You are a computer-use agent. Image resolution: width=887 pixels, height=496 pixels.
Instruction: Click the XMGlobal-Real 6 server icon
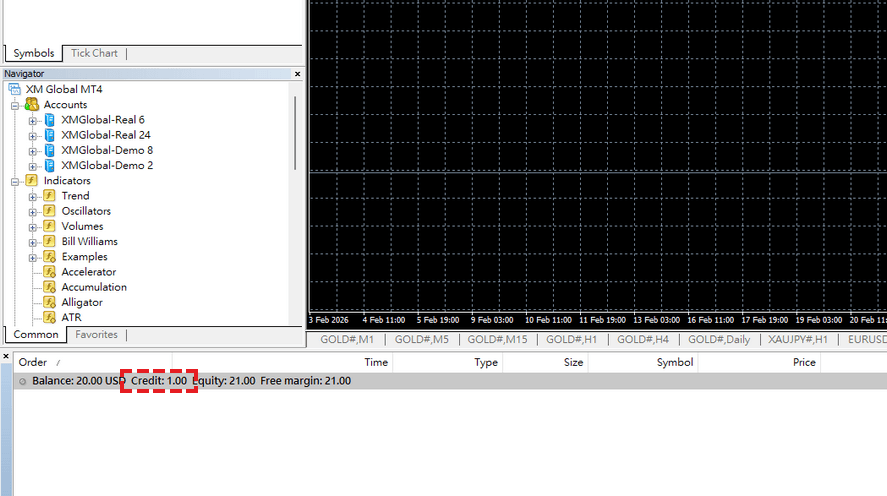tap(50, 120)
